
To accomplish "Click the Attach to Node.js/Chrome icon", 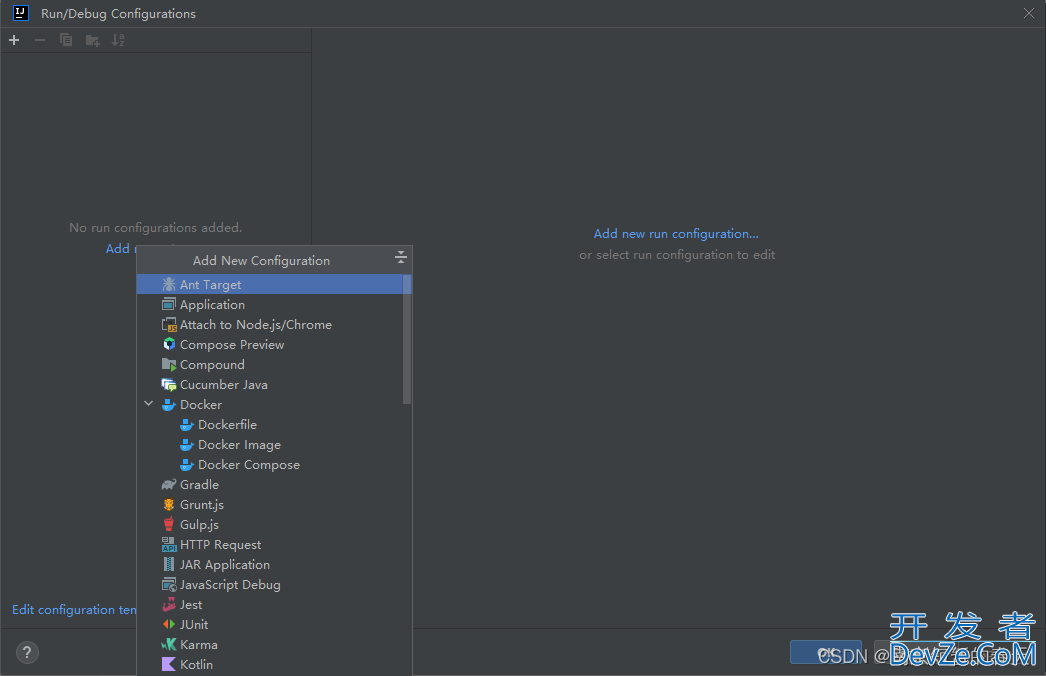I will coord(169,324).
